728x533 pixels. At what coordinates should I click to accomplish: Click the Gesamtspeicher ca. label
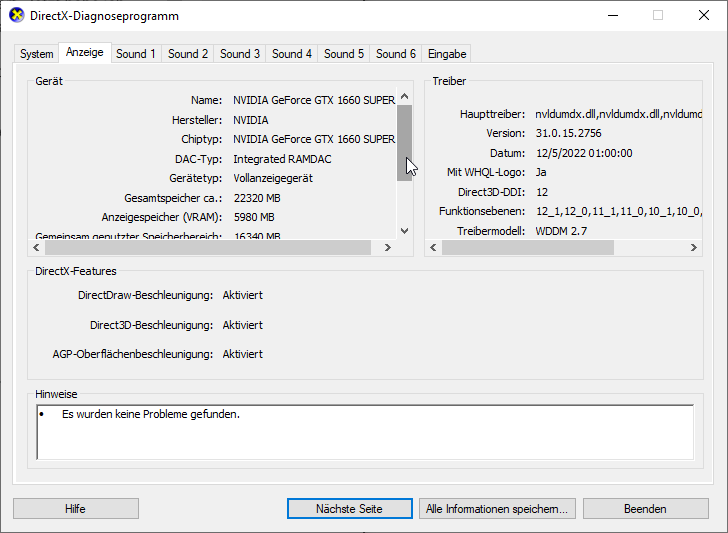[173, 198]
